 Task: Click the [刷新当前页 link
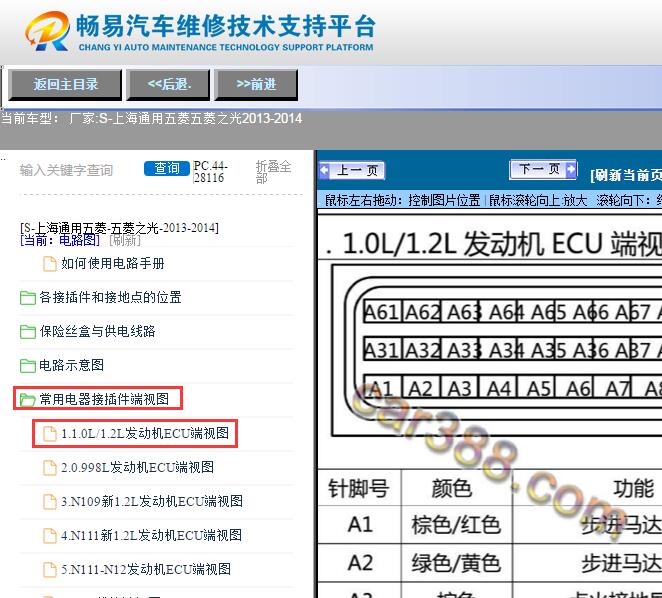[626, 175]
